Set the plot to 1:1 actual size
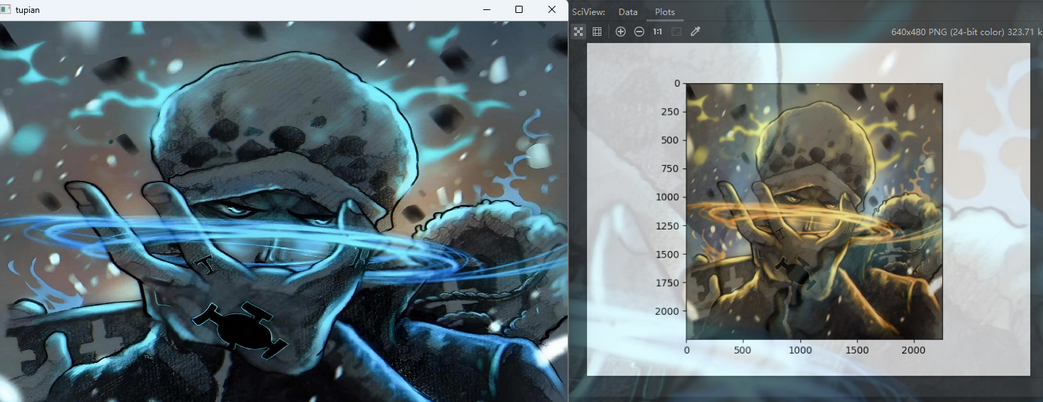Viewport: 1043px width, 402px height. [x=657, y=31]
